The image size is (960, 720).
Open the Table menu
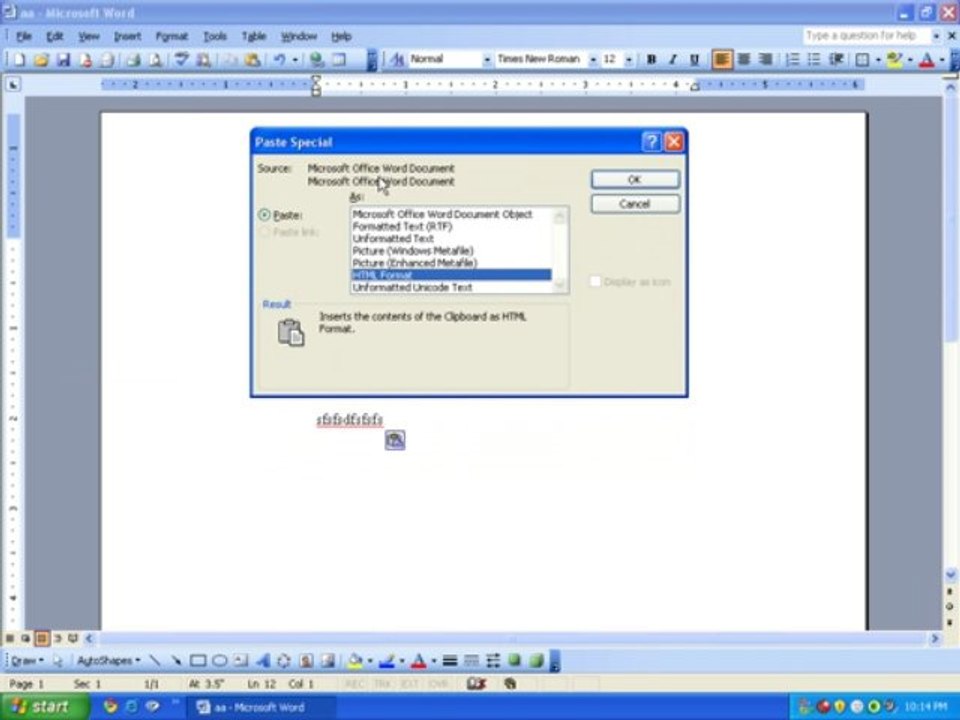click(x=253, y=36)
